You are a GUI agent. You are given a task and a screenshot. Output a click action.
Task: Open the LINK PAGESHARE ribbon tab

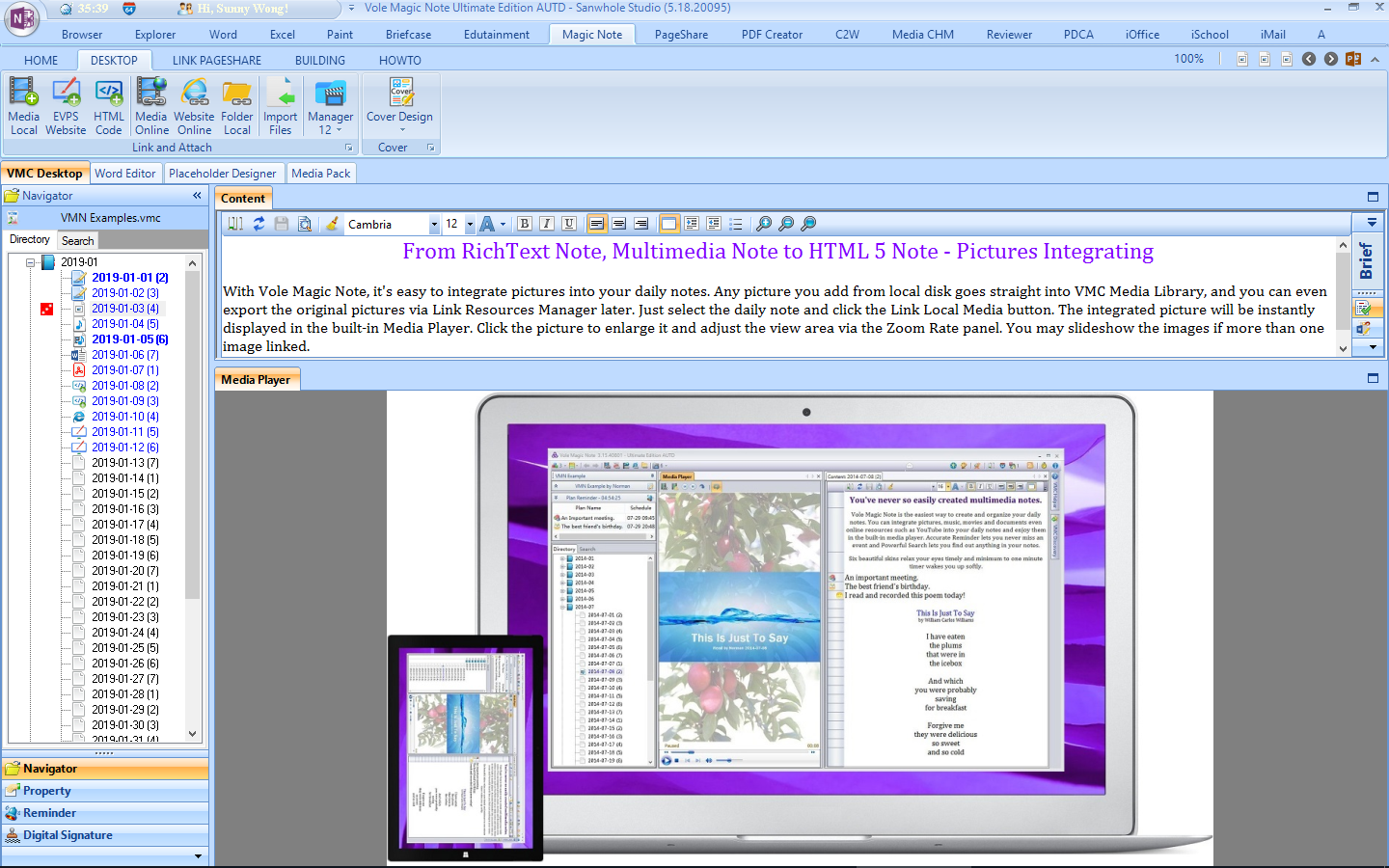[x=217, y=60]
